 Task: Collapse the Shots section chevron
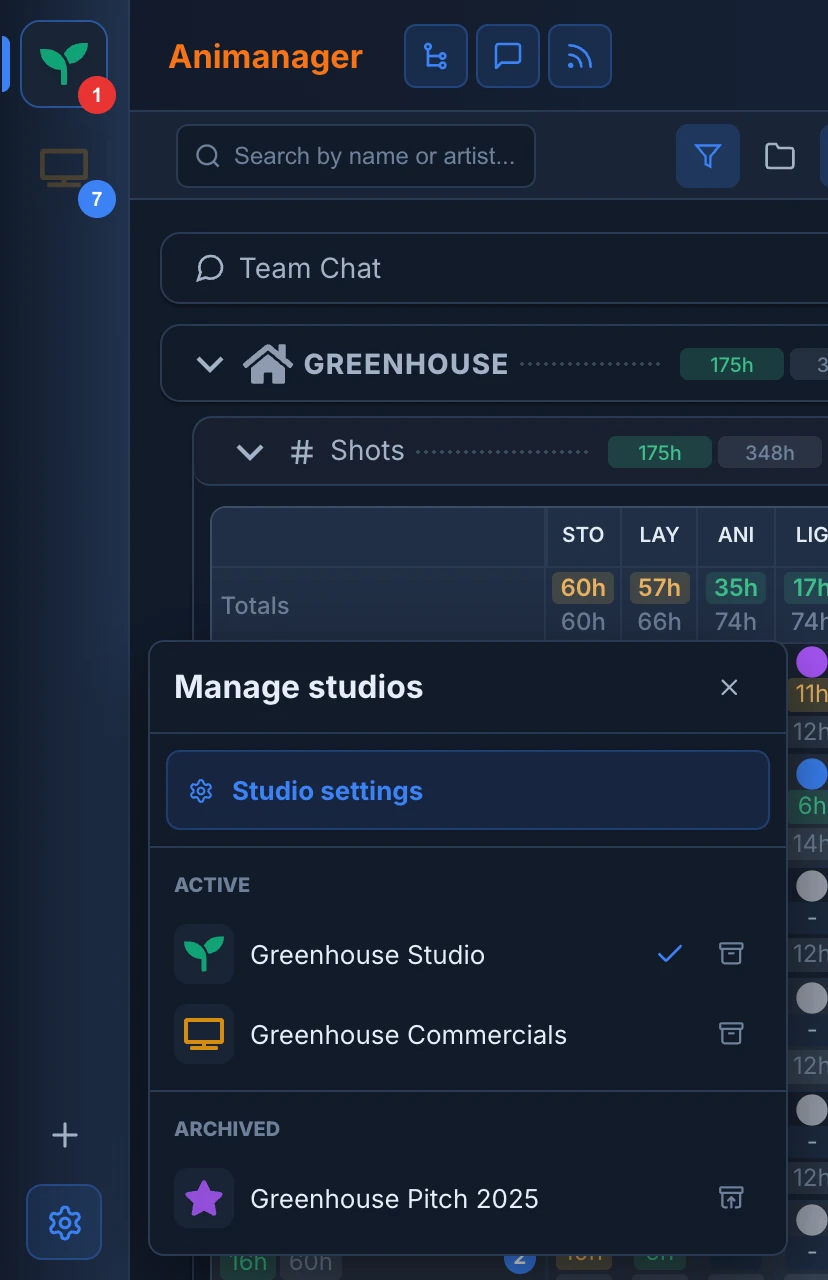point(249,452)
